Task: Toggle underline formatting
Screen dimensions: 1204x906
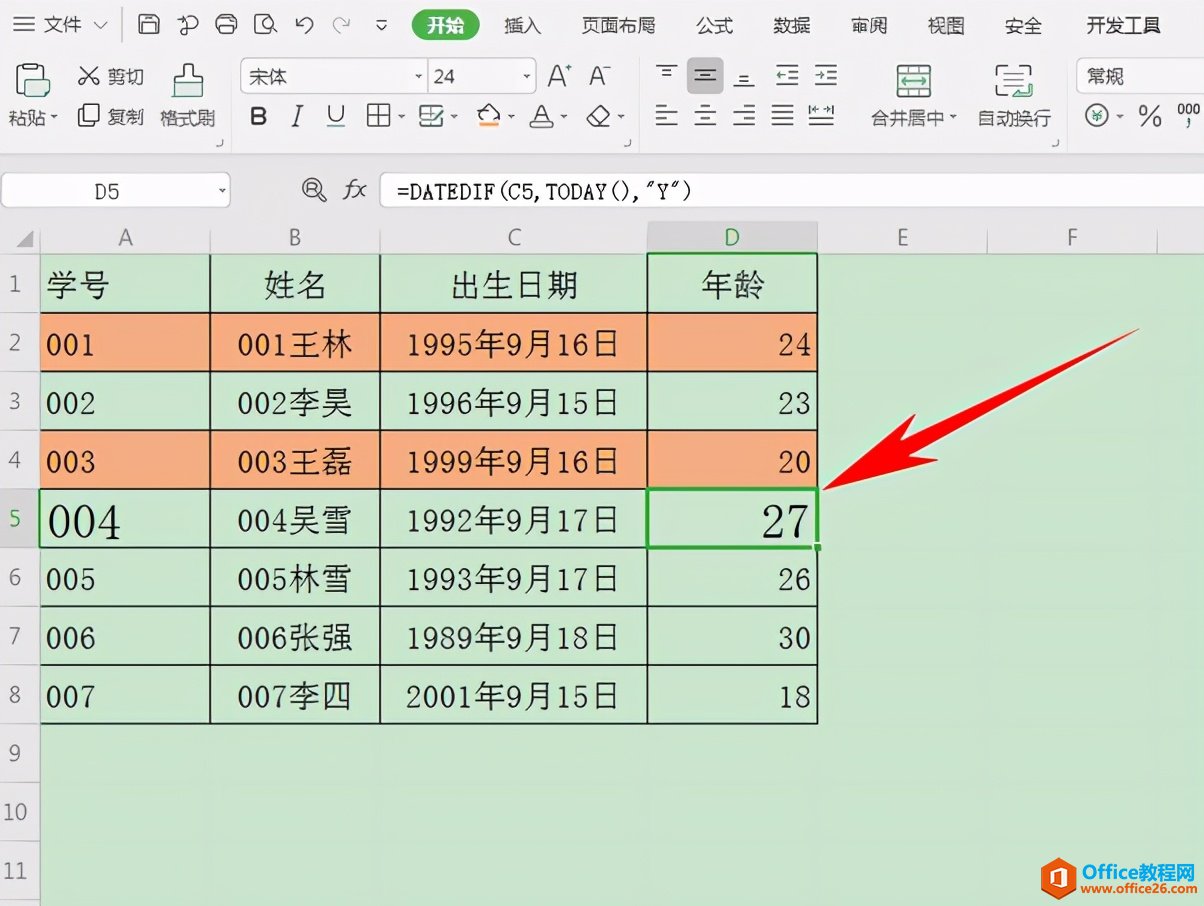Action: [336, 116]
